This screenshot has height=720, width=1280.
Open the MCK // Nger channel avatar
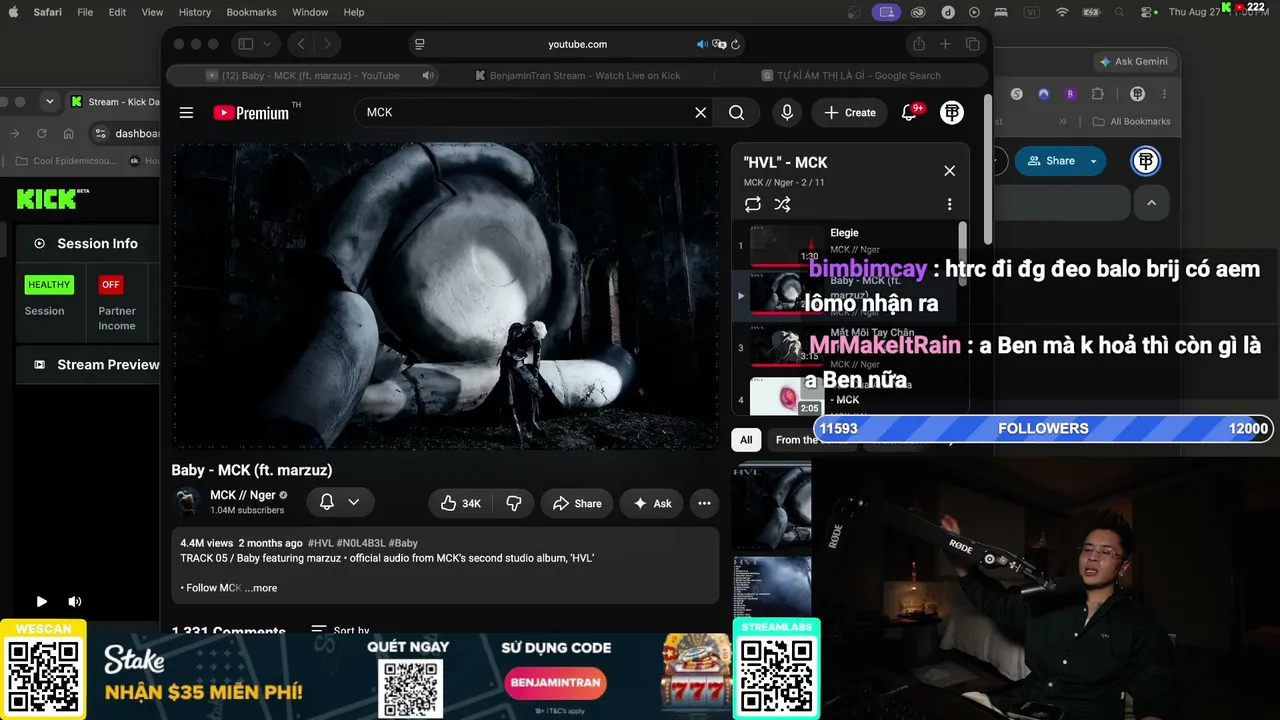coord(187,502)
